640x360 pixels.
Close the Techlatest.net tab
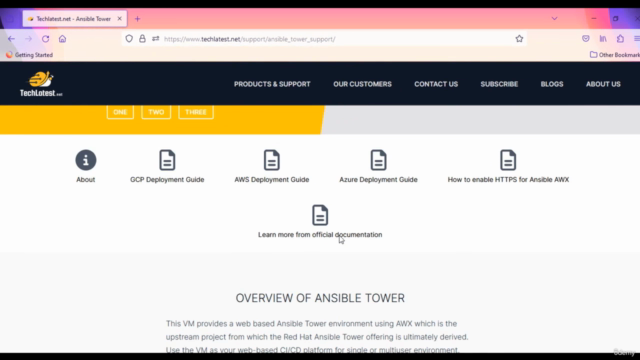[119, 19]
